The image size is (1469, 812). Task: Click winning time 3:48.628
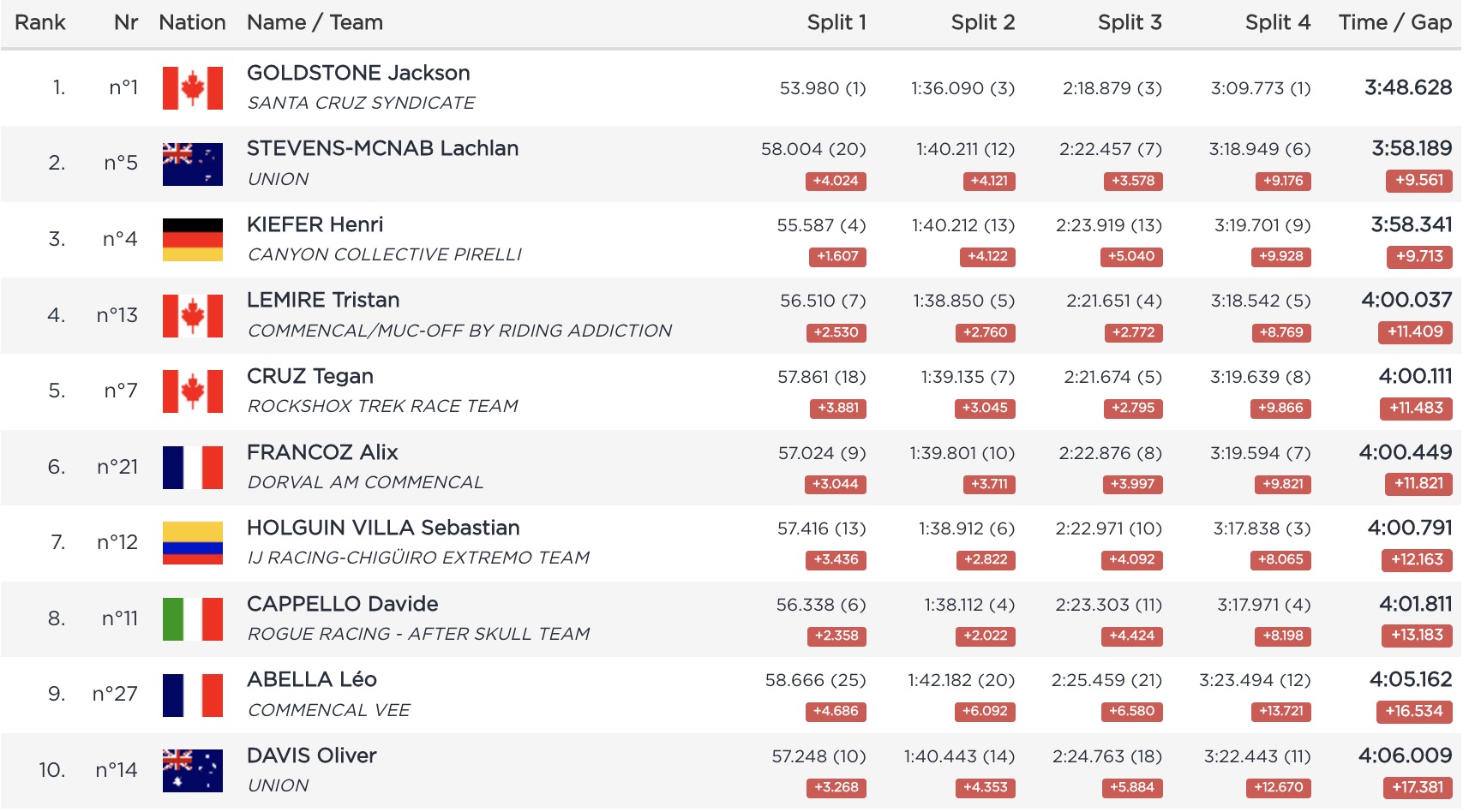click(1407, 87)
